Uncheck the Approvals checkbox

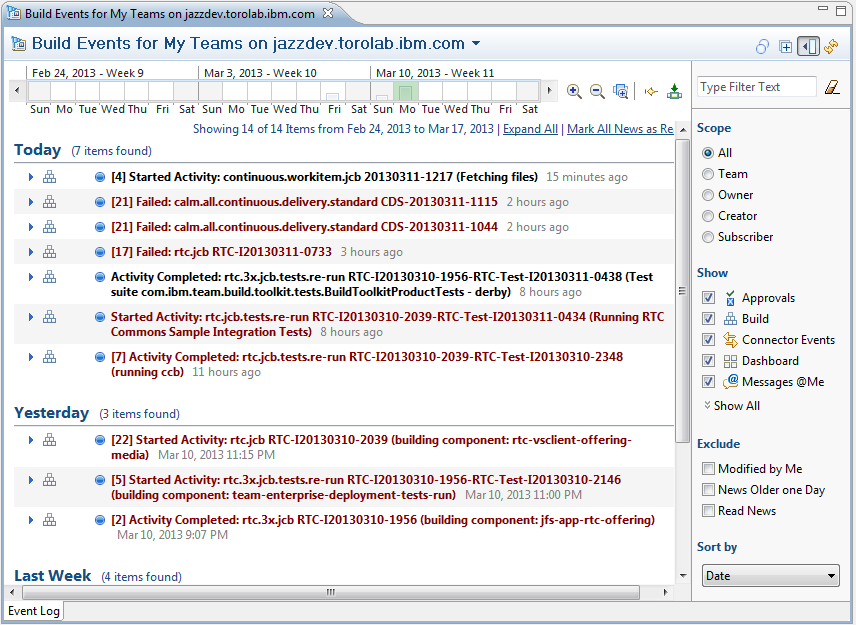(x=708, y=297)
